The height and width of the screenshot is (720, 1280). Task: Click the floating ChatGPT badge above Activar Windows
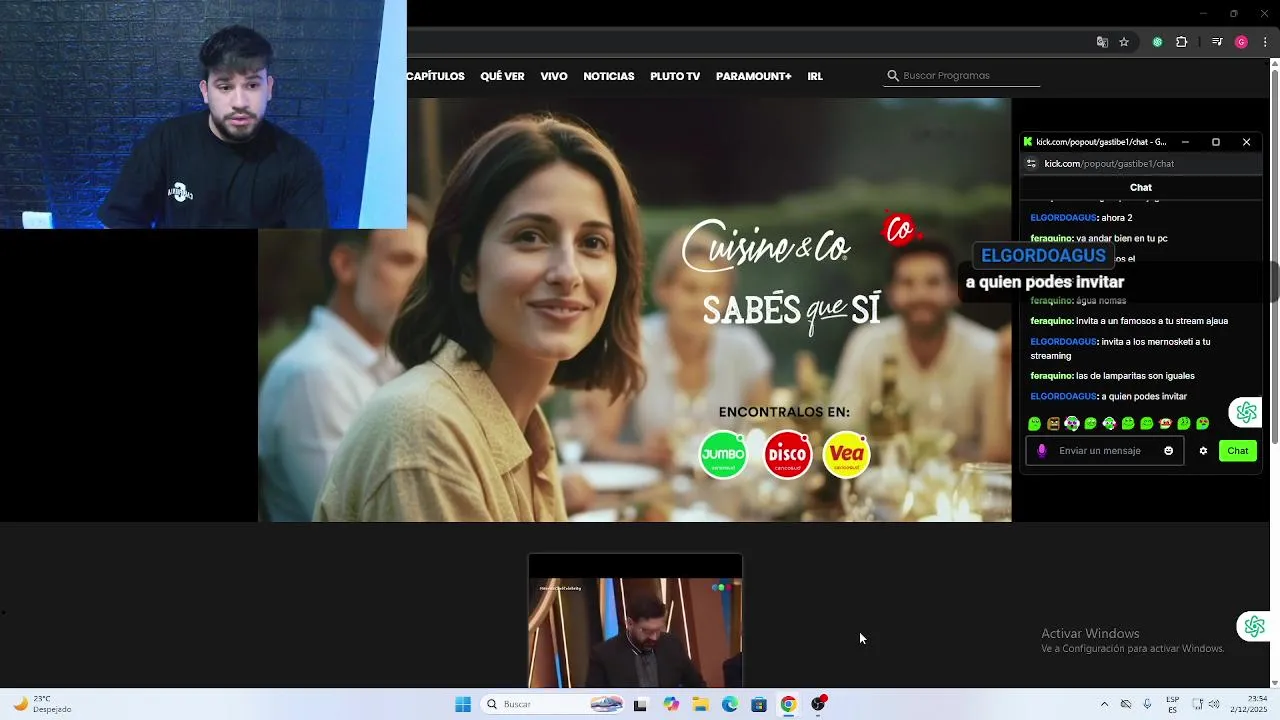(x=1254, y=626)
